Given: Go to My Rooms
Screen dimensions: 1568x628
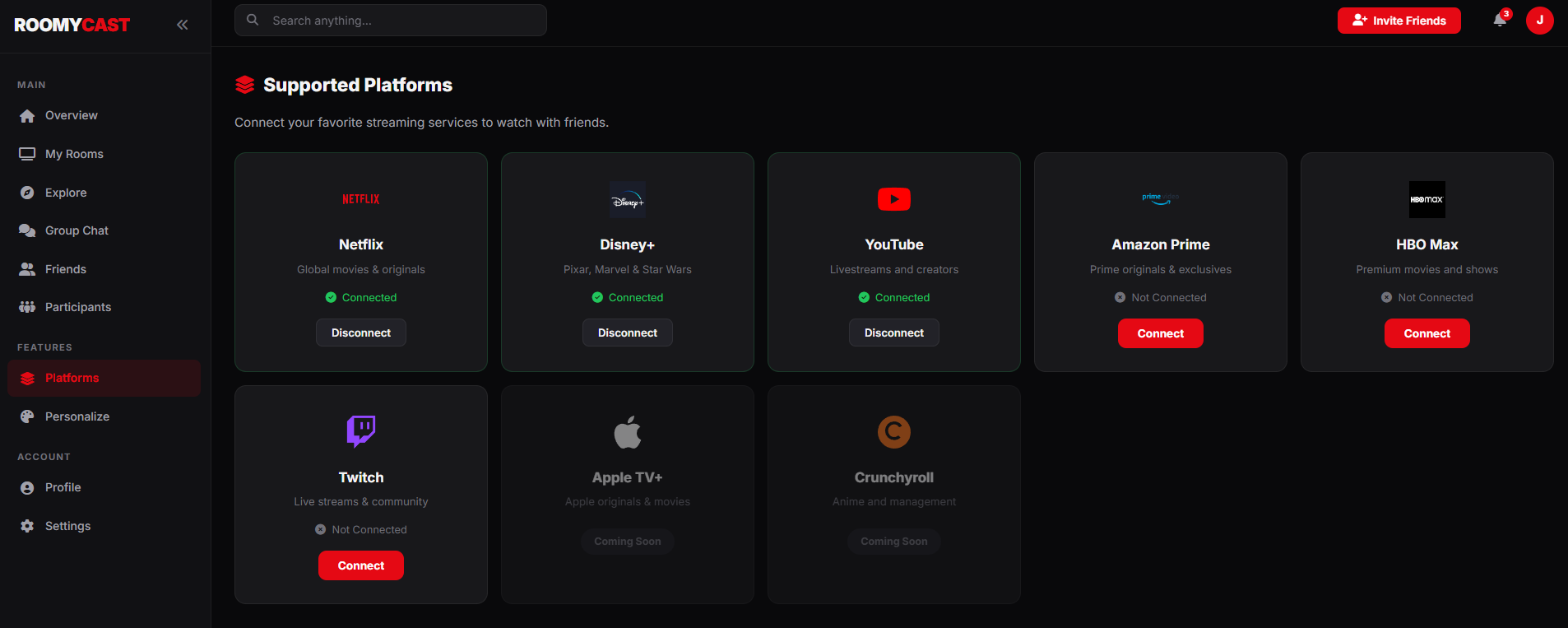Looking at the screenshot, I should pyautogui.click(x=104, y=154).
